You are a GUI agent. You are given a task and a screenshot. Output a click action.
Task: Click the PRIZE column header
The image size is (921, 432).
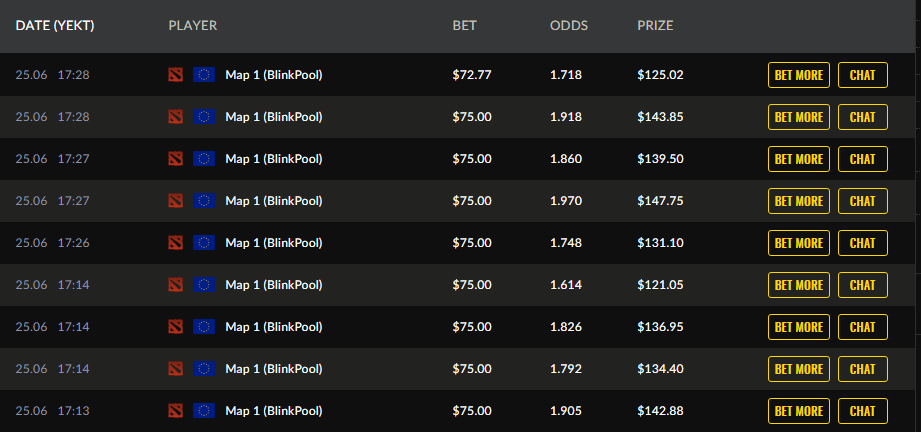(x=655, y=26)
